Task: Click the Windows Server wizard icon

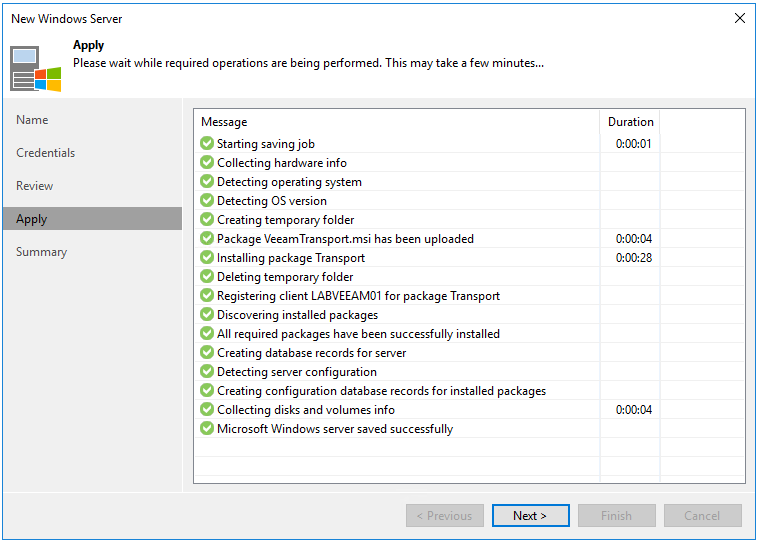Action: 35,68
